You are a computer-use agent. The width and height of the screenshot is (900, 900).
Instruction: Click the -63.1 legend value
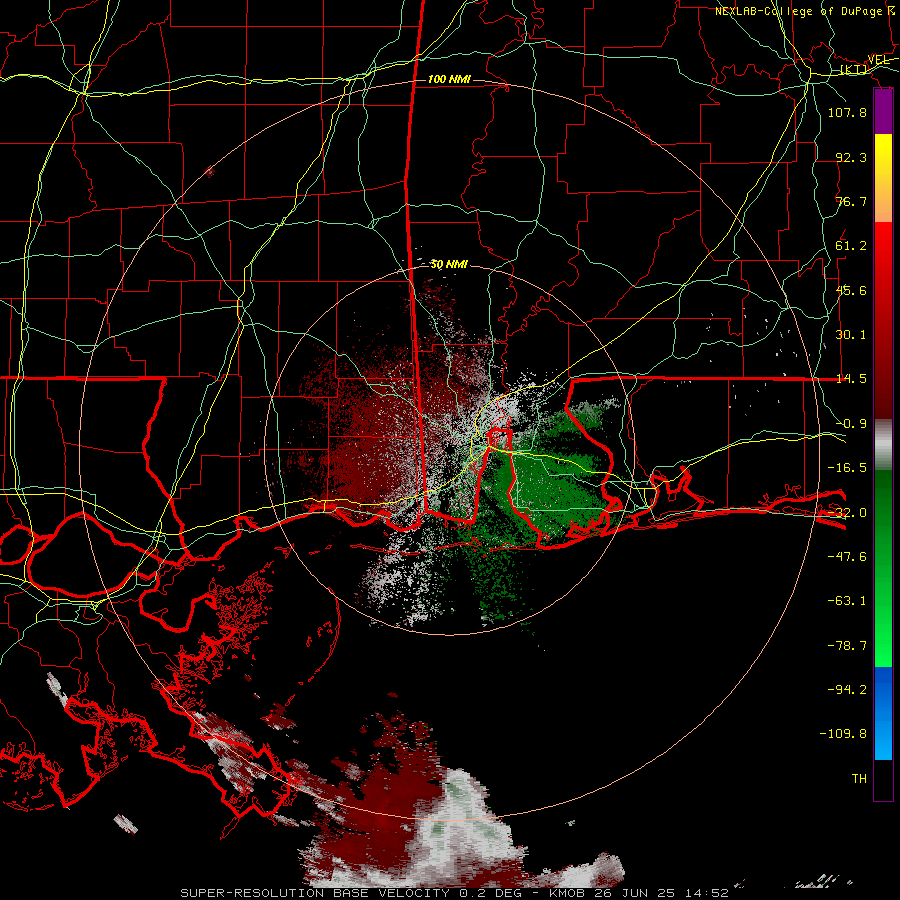click(x=847, y=601)
